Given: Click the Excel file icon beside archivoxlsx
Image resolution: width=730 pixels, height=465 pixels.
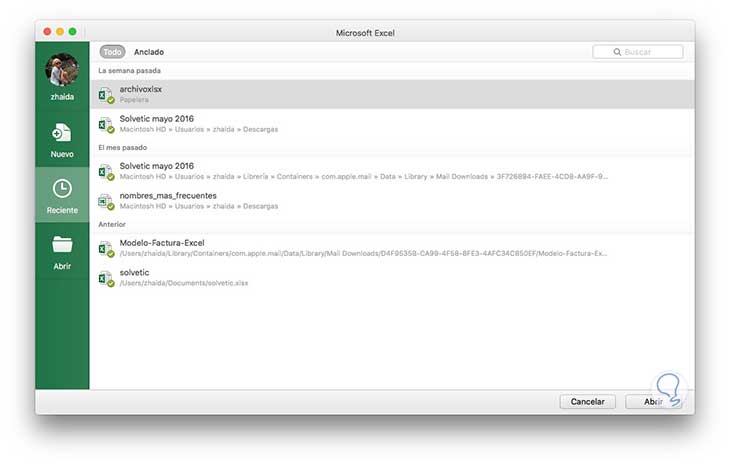Looking at the screenshot, I should [105, 94].
